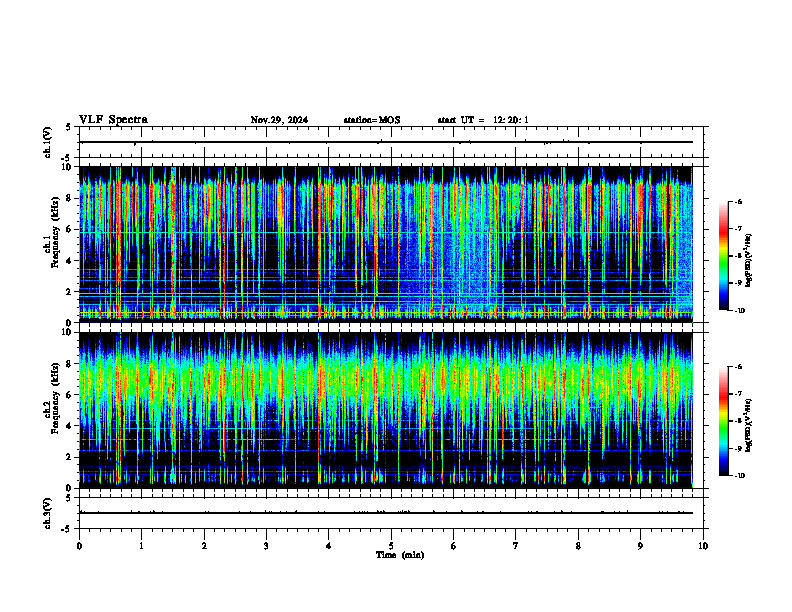Click the time axis tick label "2"
This screenshot has width=792, height=612.
coord(204,546)
